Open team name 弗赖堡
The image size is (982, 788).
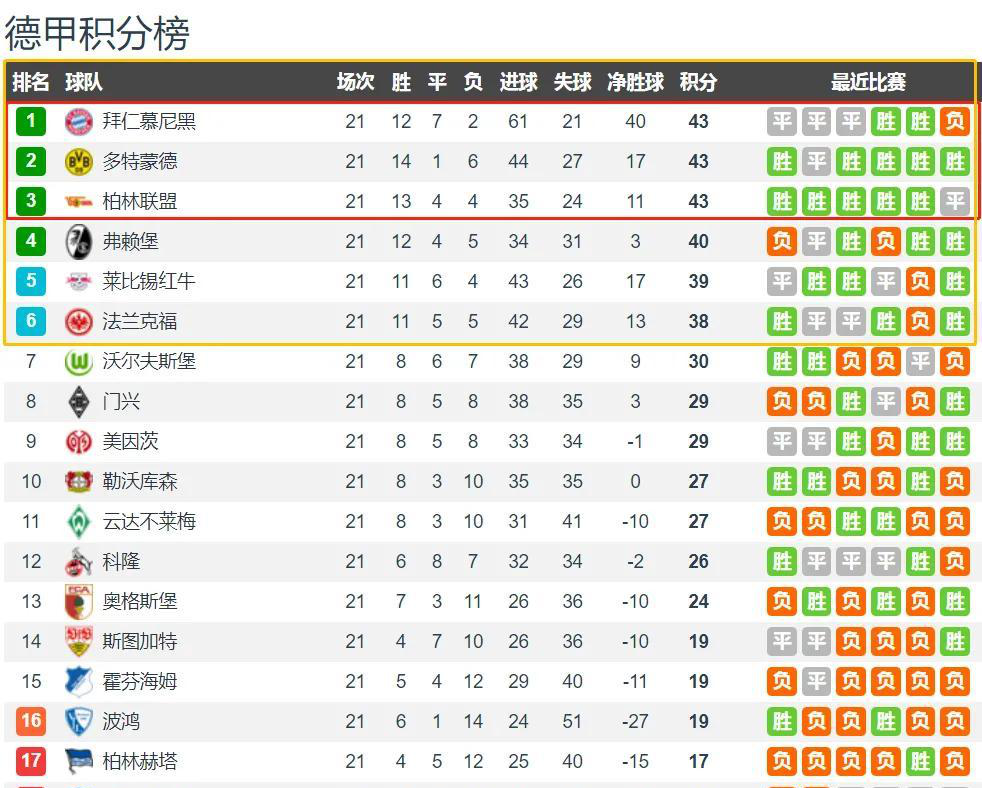point(130,242)
